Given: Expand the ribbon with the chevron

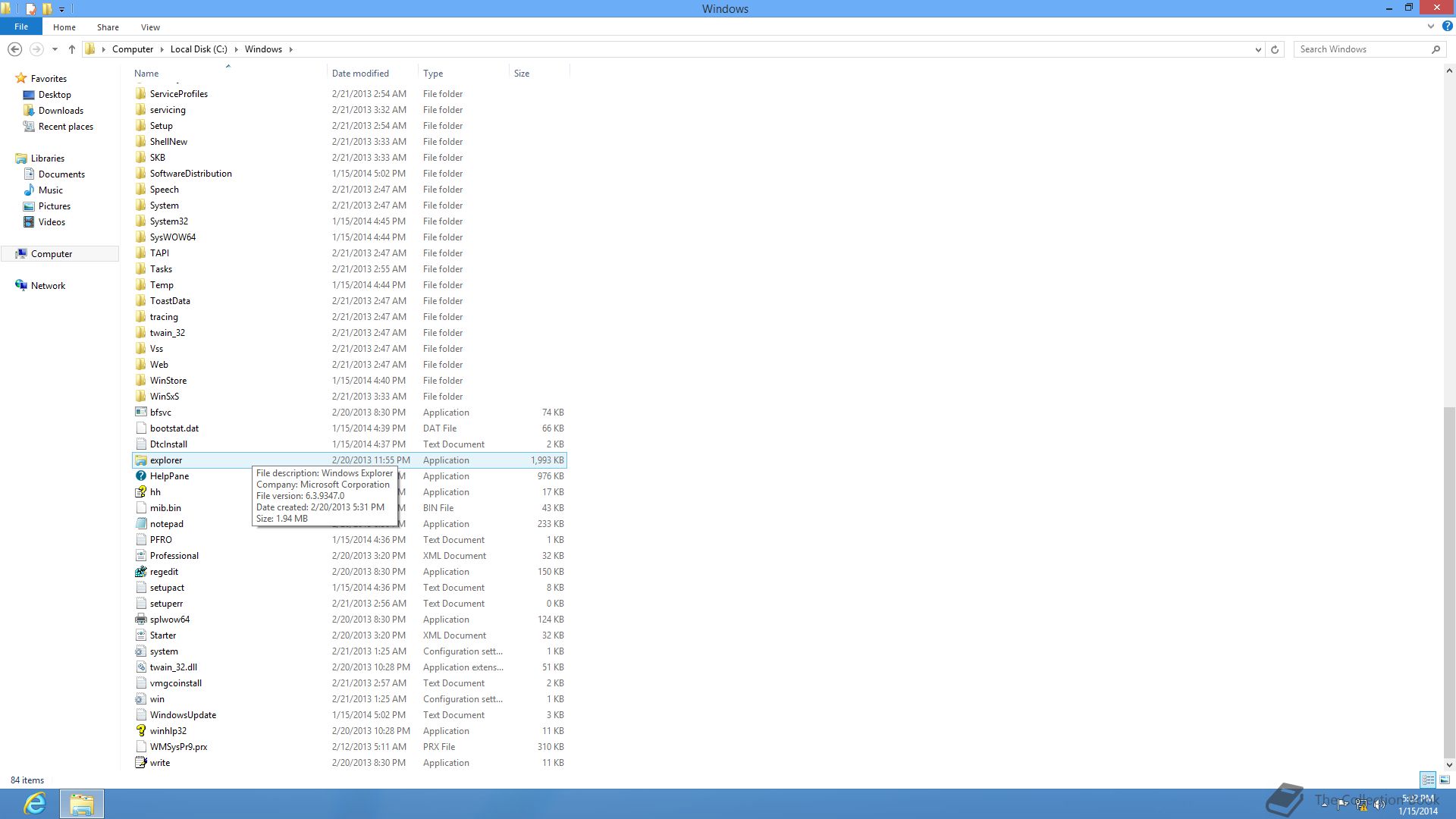Looking at the screenshot, I should pos(1431,27).
